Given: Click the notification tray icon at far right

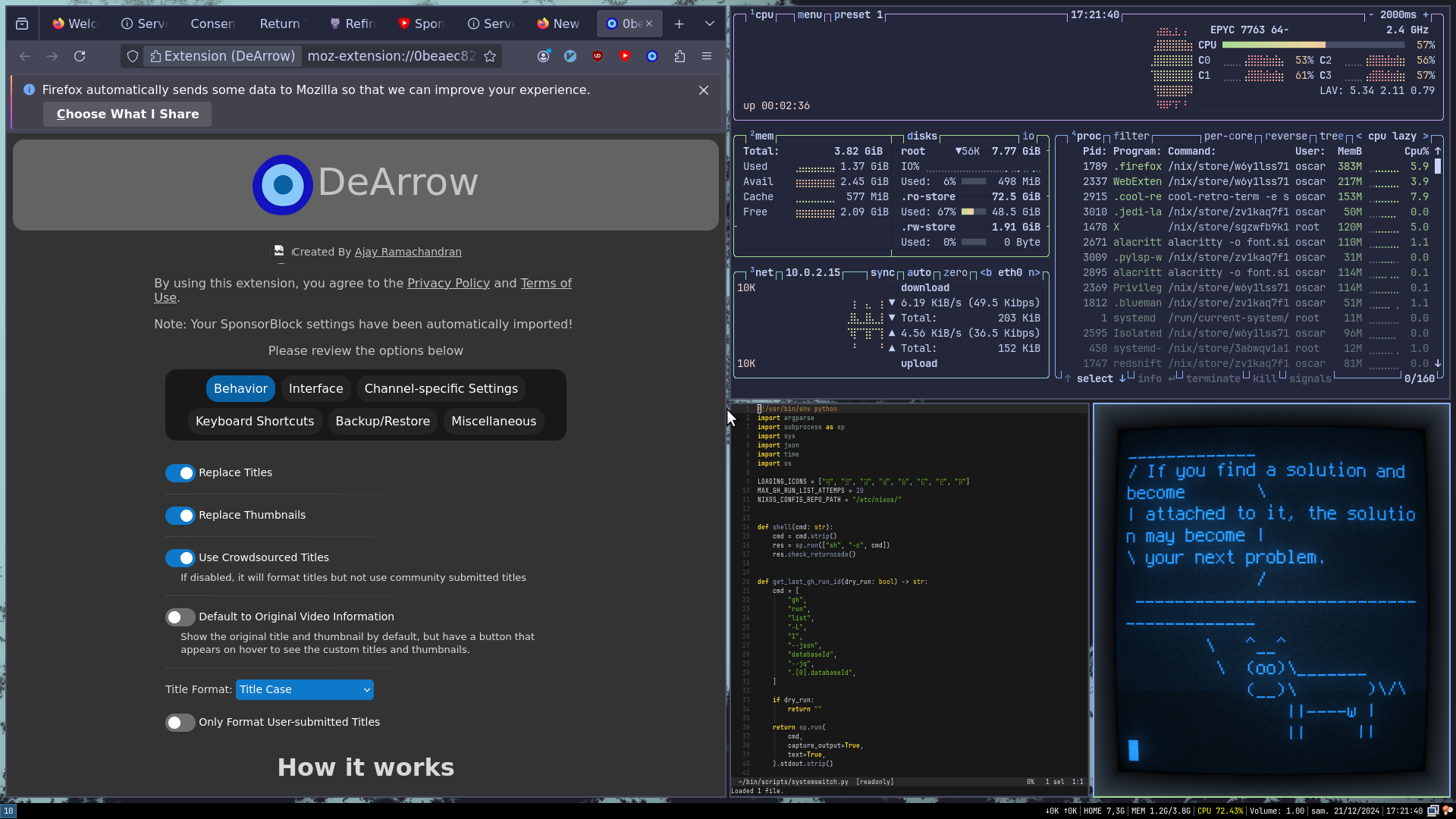Looking at the screenshot, I should (x=1448, y=811).
